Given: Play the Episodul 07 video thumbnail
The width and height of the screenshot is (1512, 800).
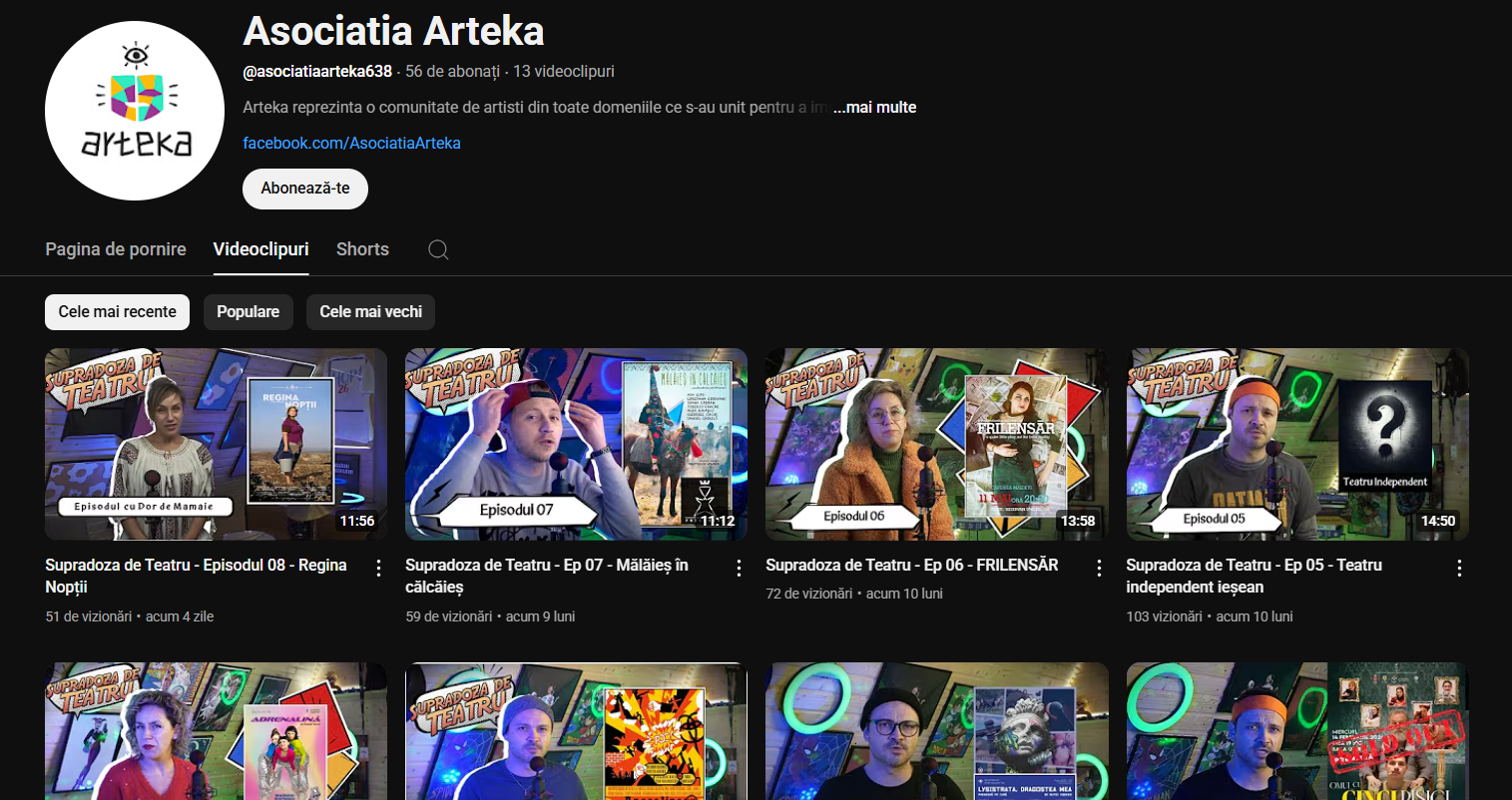Looking at the screenshot, I should (576, 444).
